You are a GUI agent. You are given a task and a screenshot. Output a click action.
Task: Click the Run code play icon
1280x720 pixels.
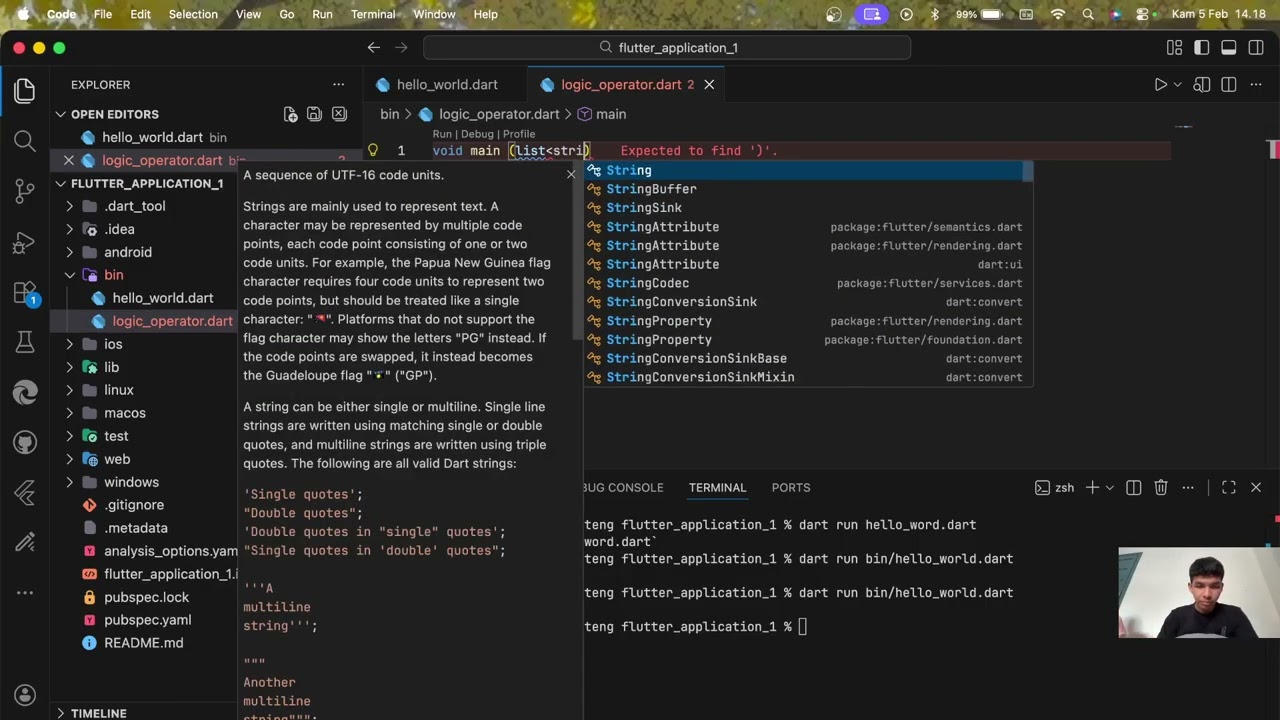[1161, 85]
